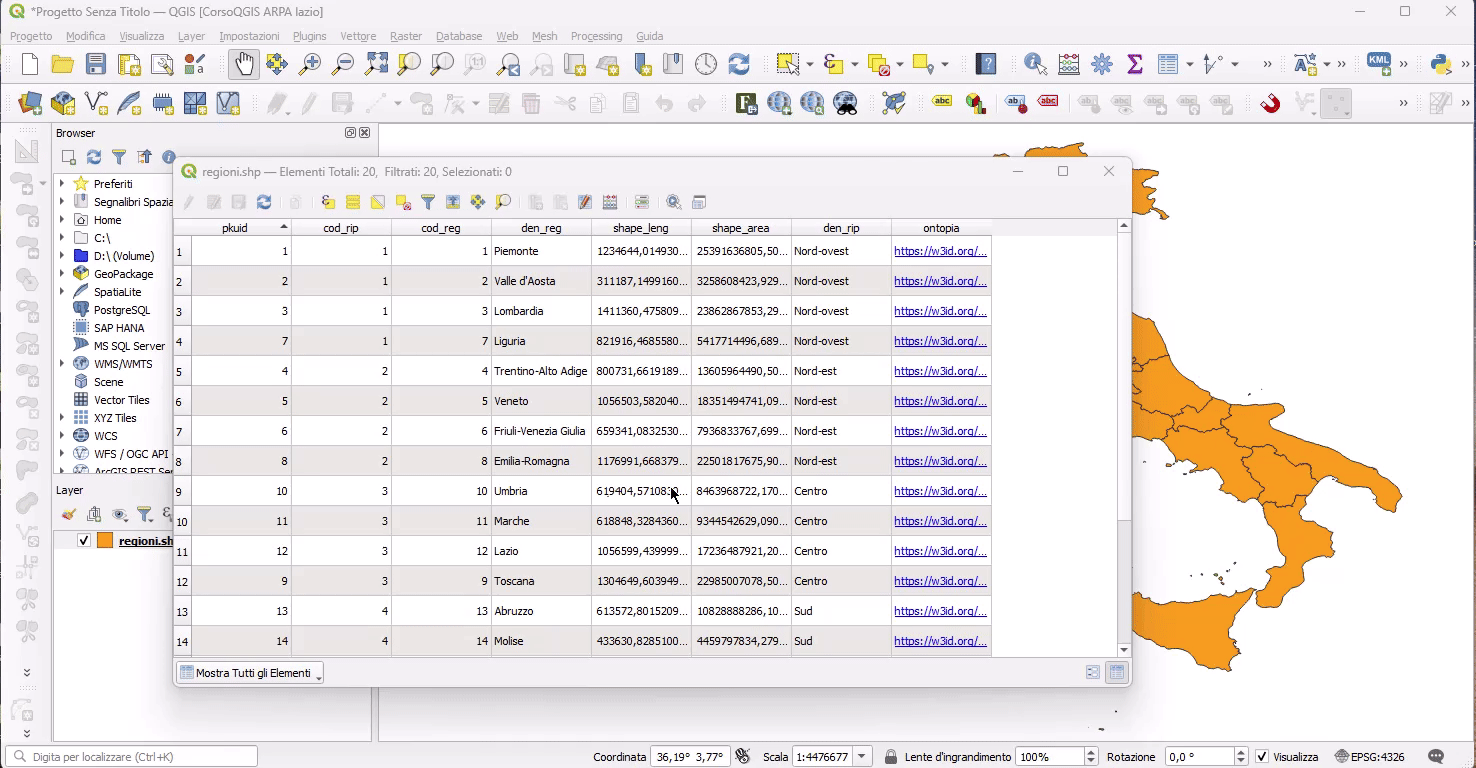Invert the selection in the attribute table

(378, 202)
